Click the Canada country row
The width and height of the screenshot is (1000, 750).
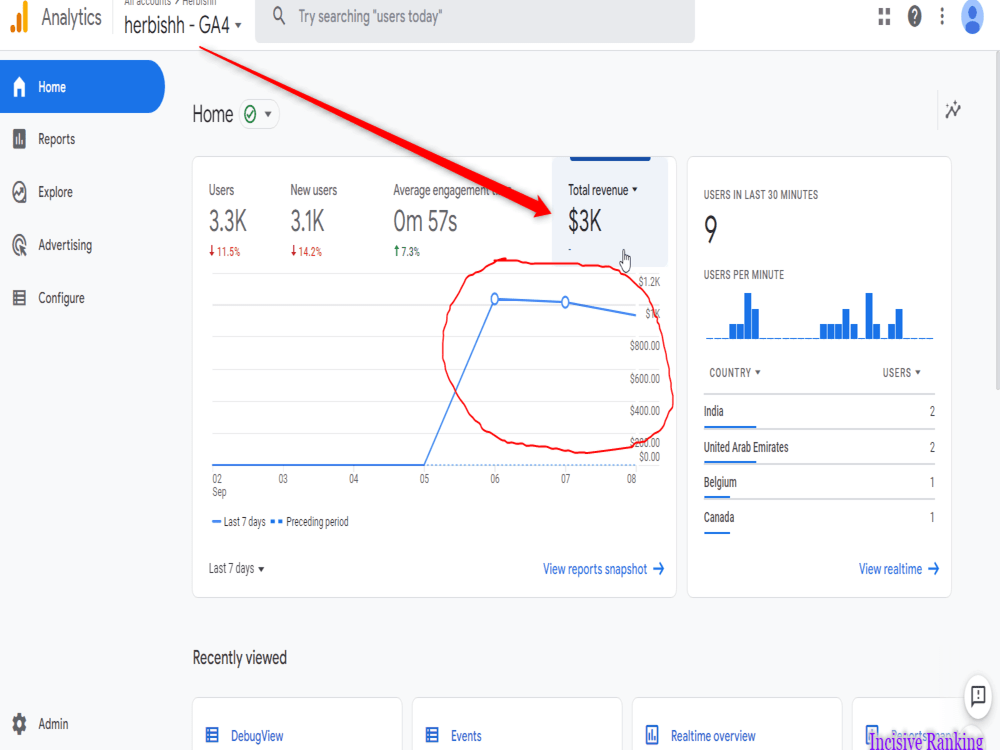coord(819,518)
